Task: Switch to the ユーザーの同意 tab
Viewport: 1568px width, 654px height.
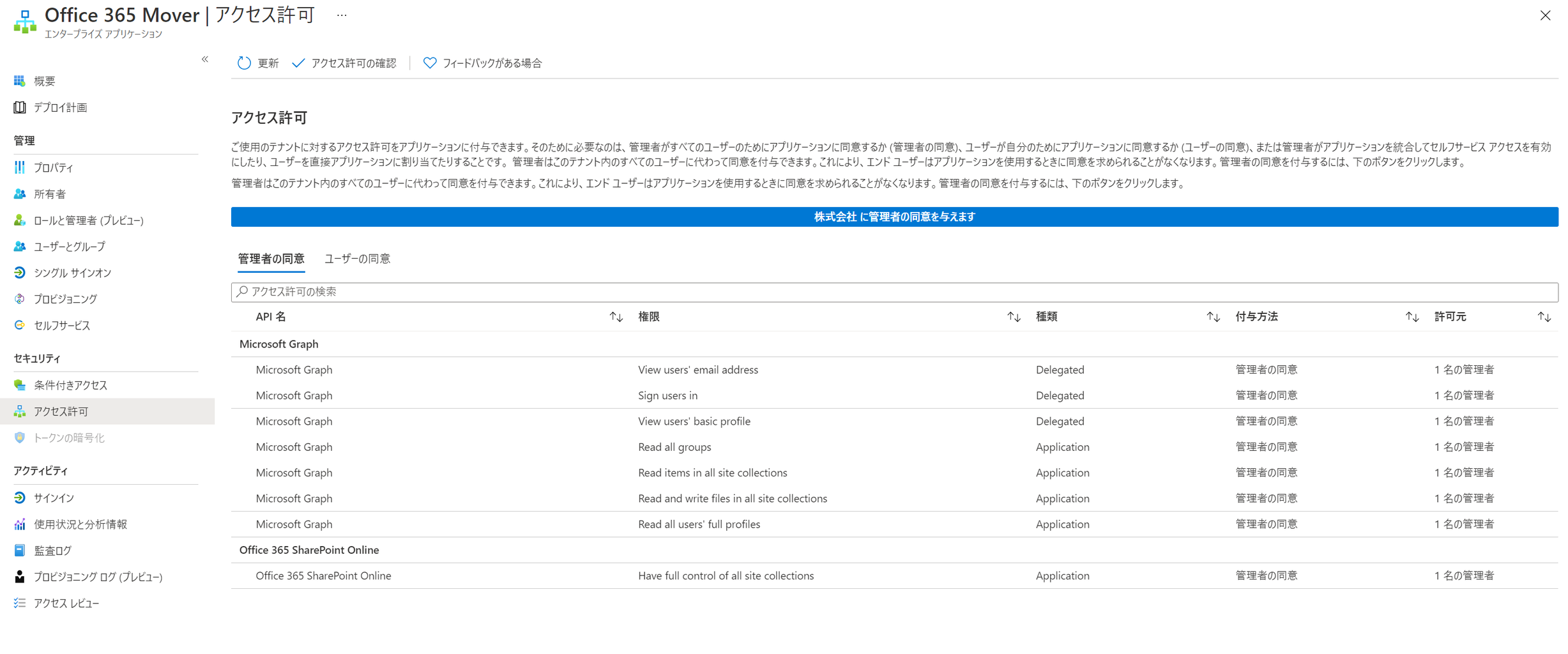Action: tap(358, 259)
